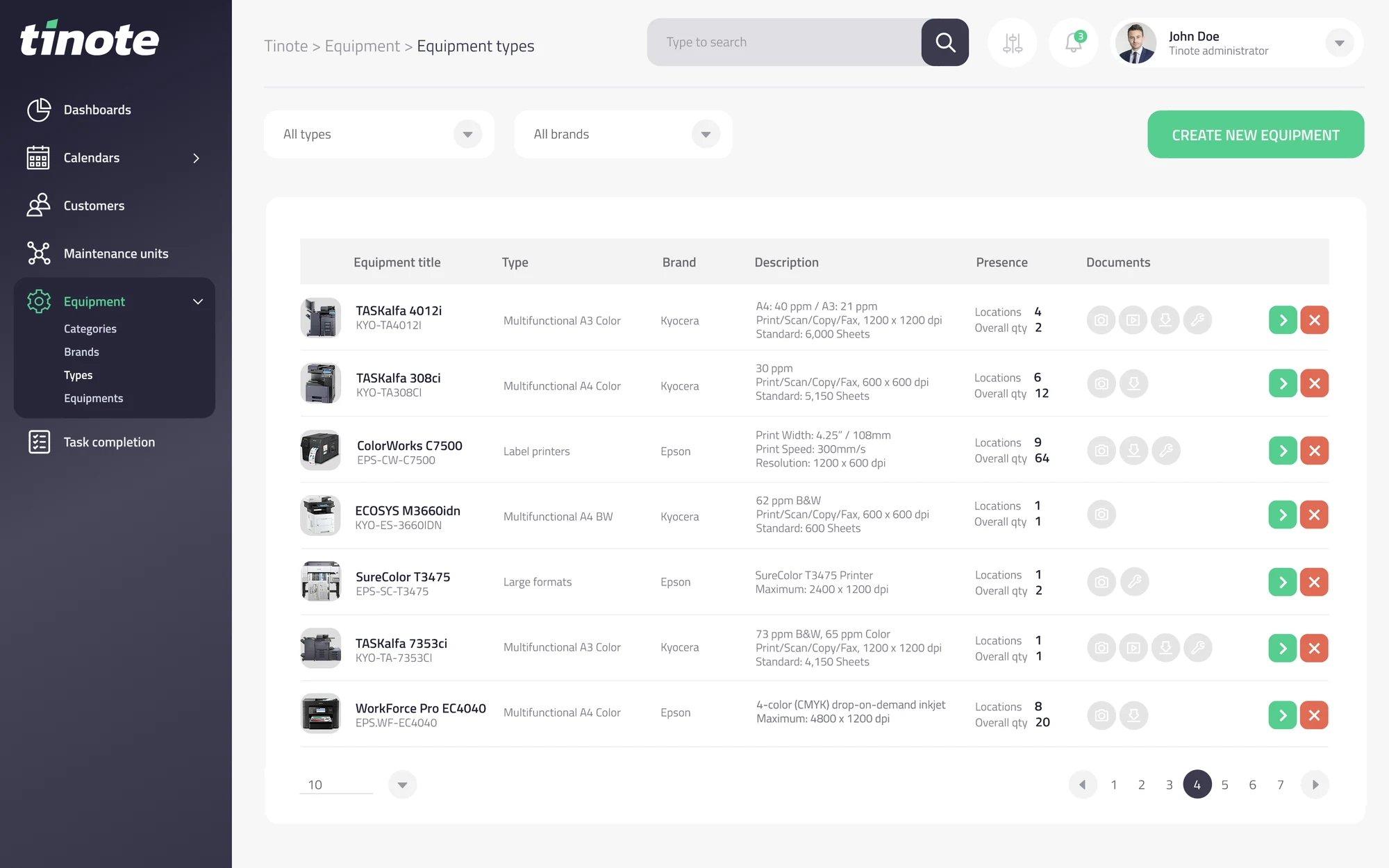Open photos for ECOSYS M3660idn
This screenshot has height=868, width=1389.
point(1101,515)
